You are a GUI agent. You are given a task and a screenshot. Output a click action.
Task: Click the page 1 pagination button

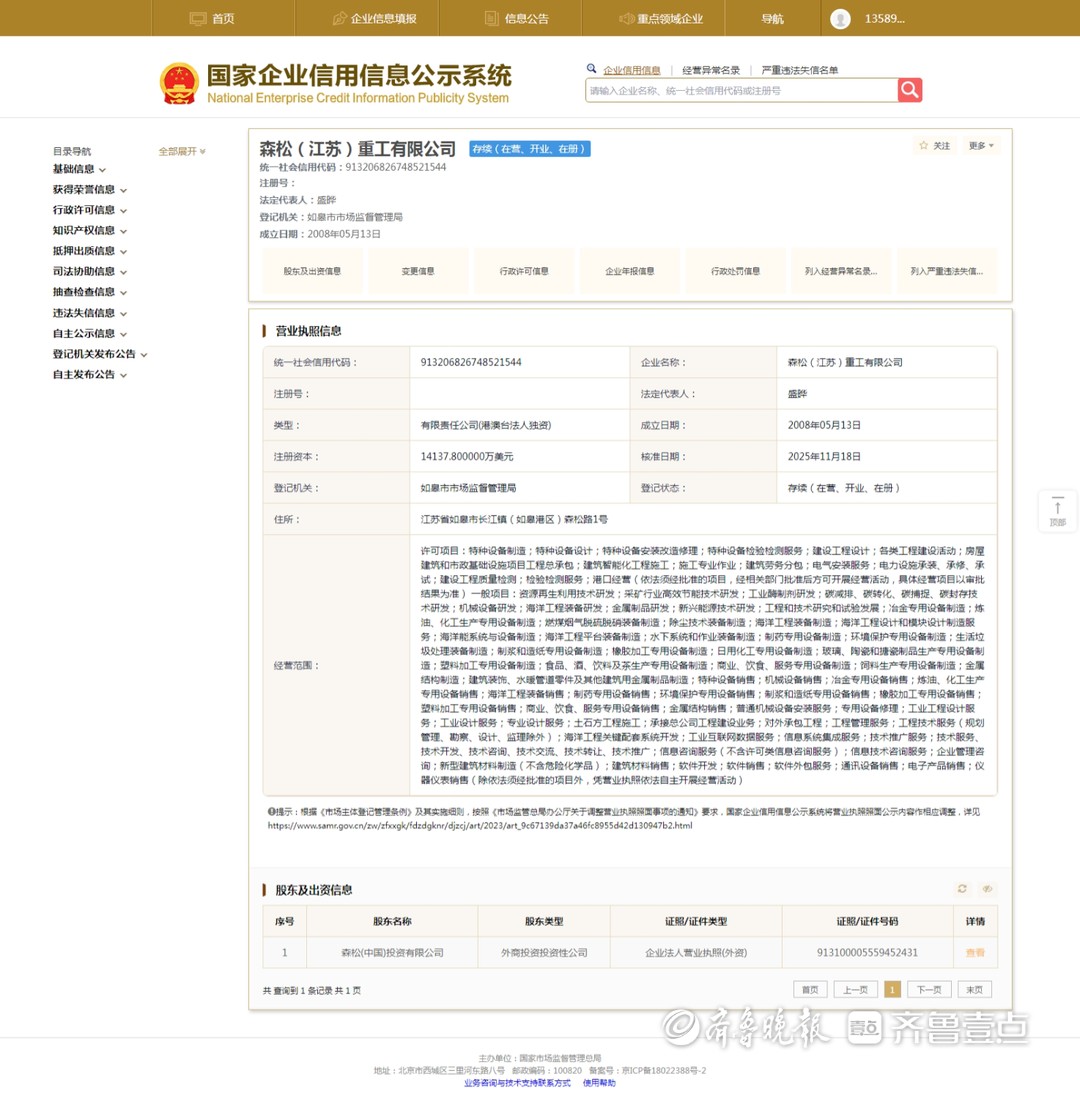click(892, 989)
